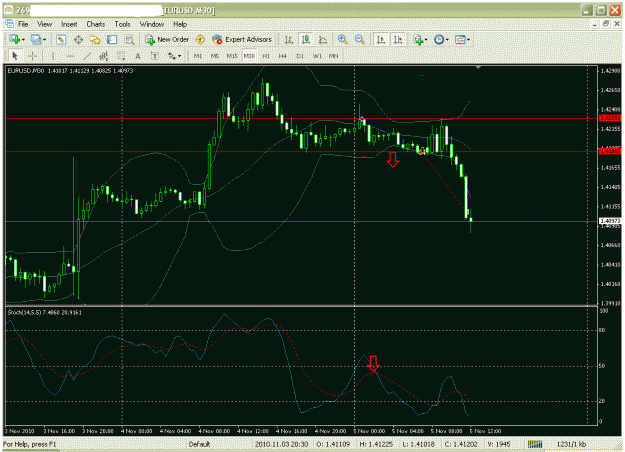Image resolution: width=625 pixels, height=452 pixels.
Task: Expand the Templates dropdown arrow
Action: [x=468, y=39]
